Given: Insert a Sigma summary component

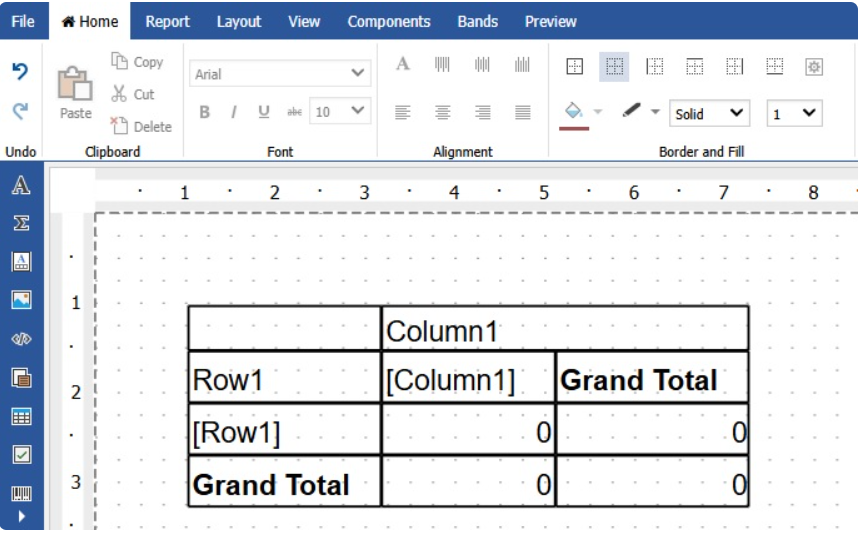Looking at the screenshot, I should point(21,224).
